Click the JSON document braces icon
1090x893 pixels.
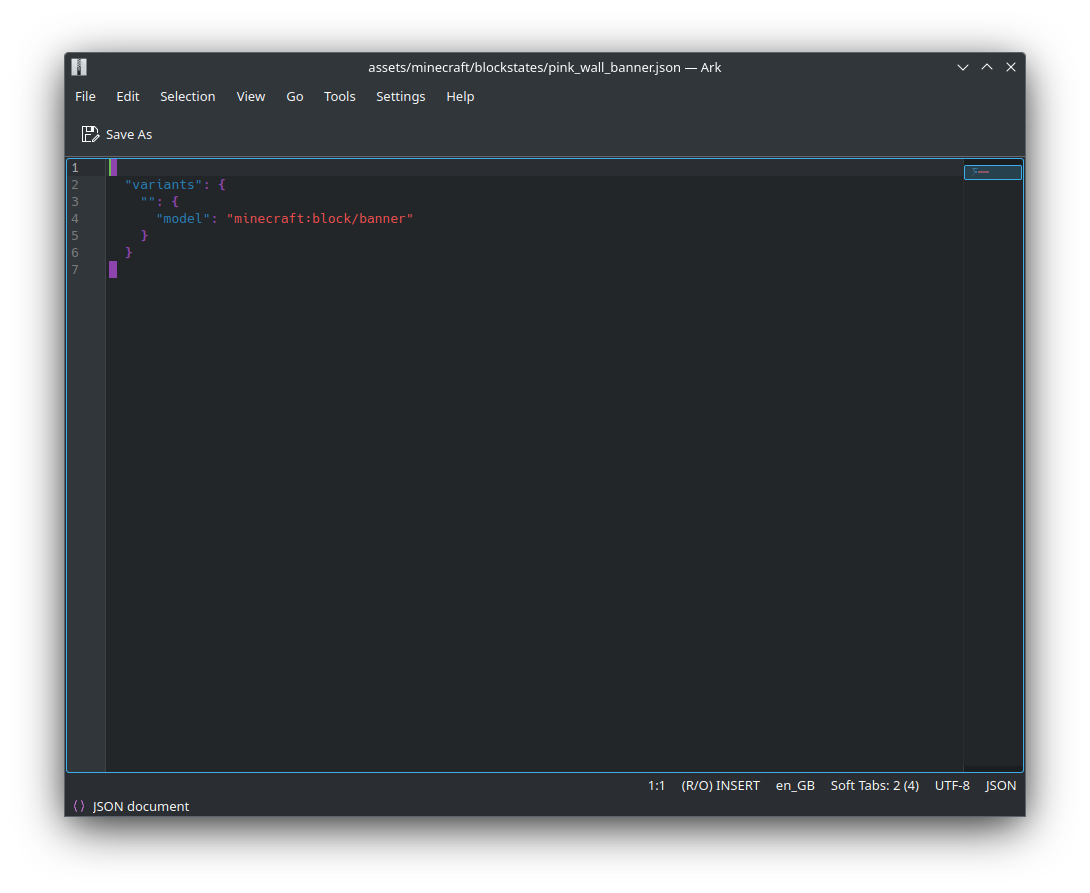(79, 806)
